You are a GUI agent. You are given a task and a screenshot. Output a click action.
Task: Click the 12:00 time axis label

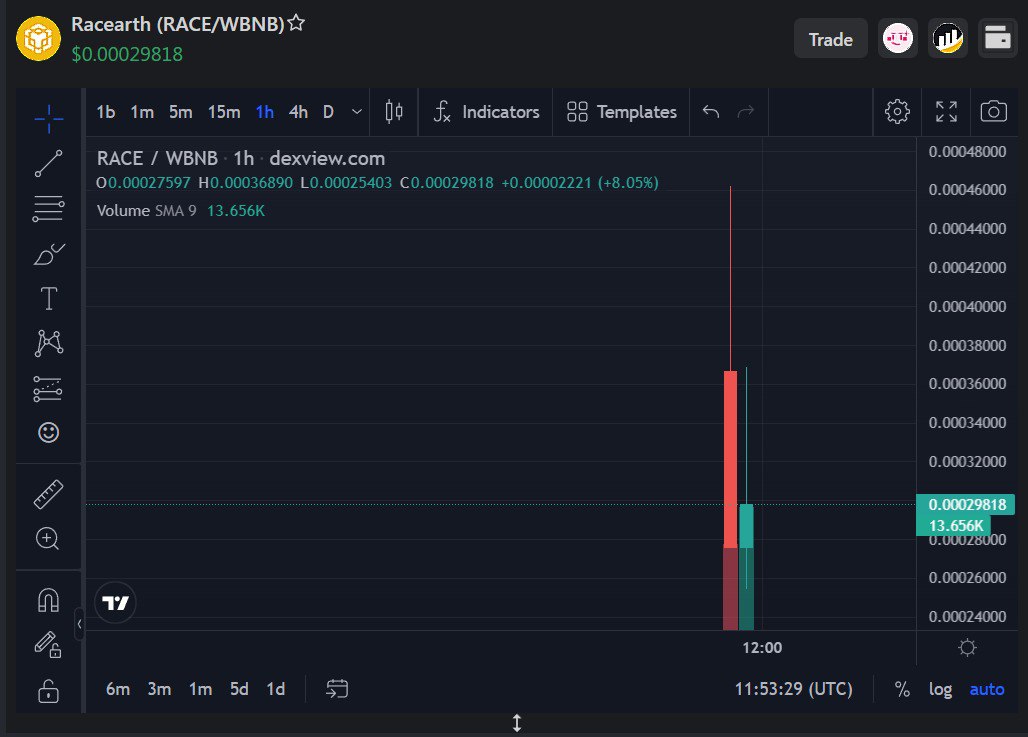[762, 648]
